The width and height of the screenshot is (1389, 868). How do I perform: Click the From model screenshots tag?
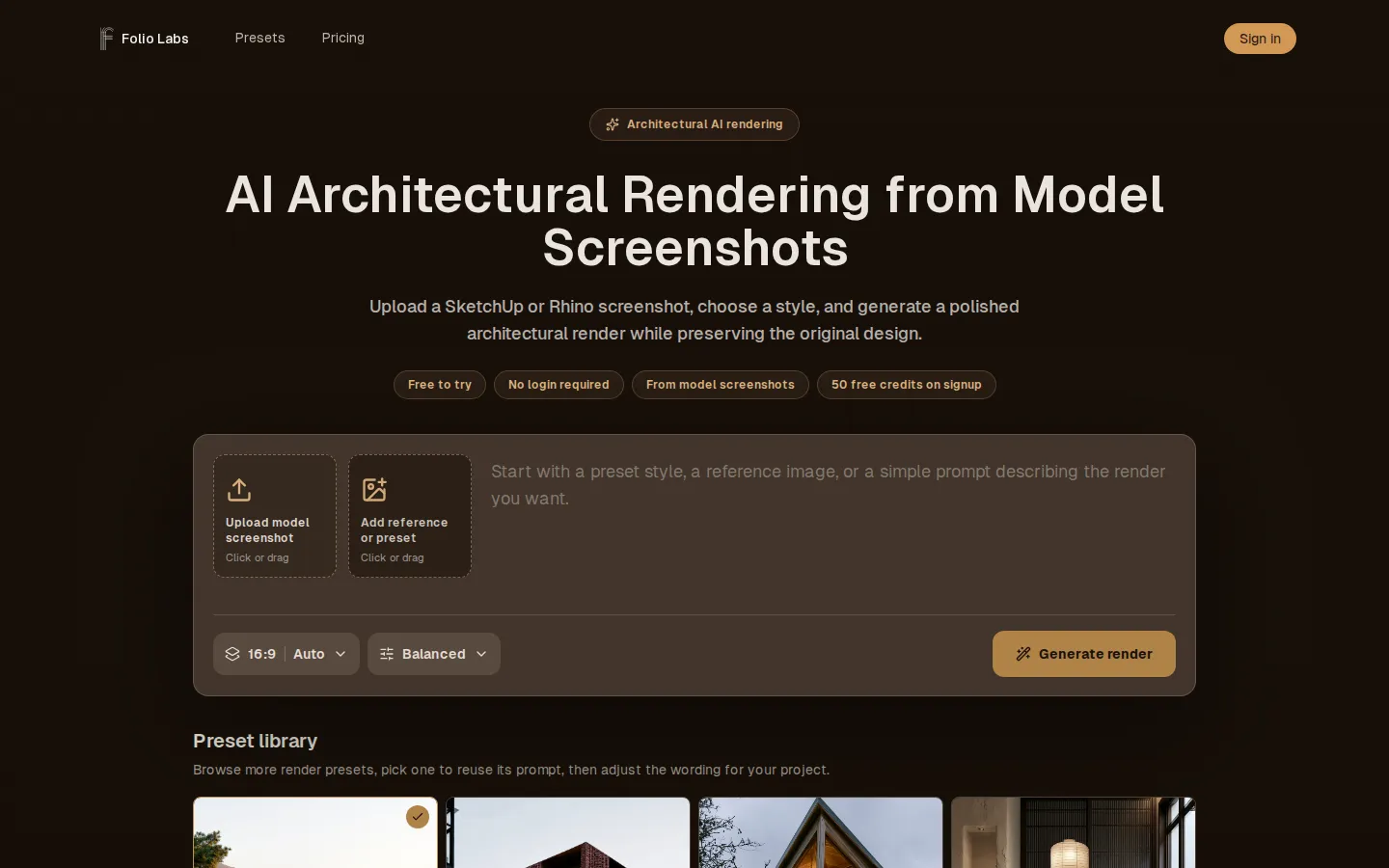[x=721, y=385]
